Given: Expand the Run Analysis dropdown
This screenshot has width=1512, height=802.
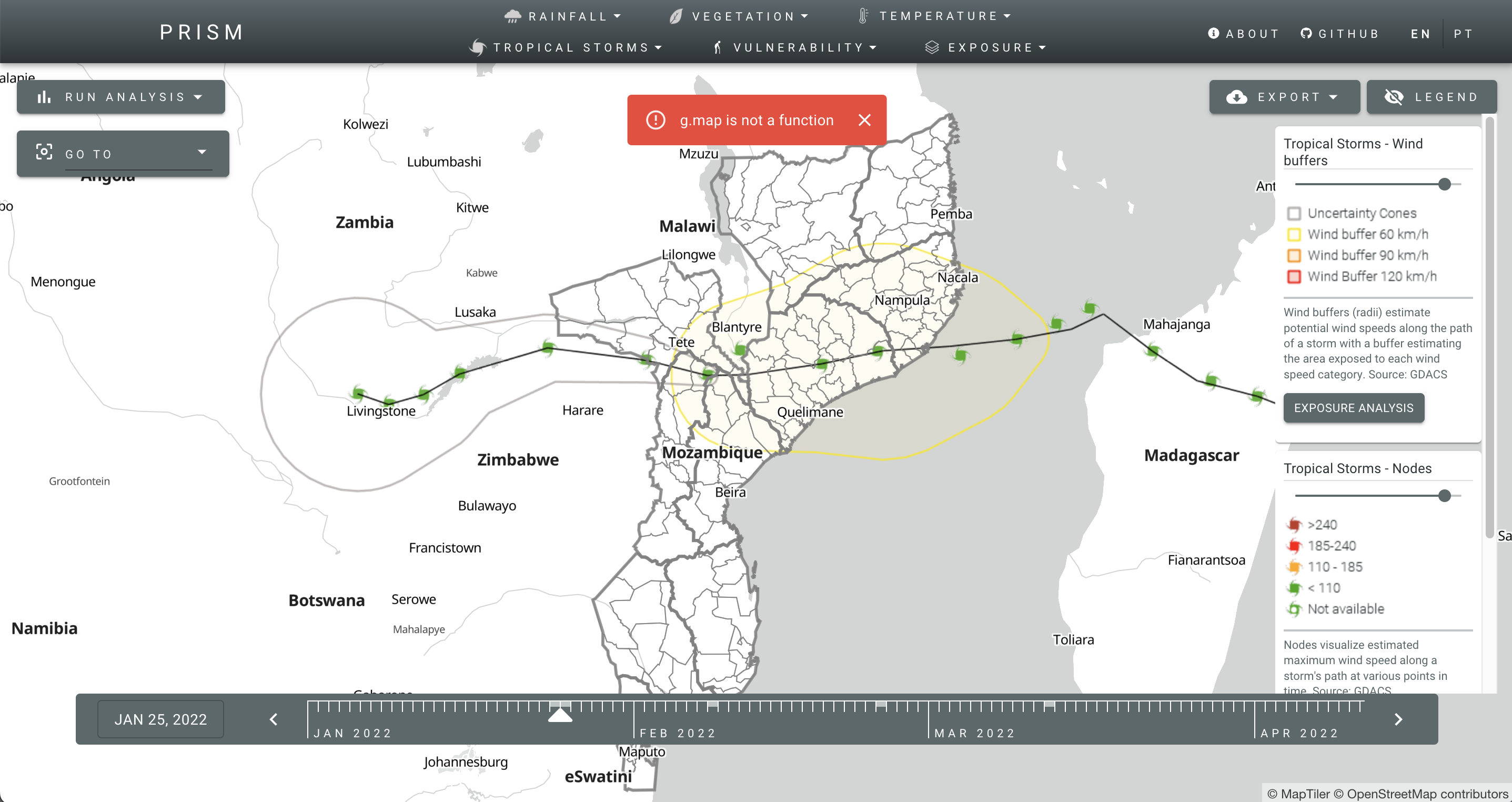Looking at the screenshot, I should (x=121, y=97).
